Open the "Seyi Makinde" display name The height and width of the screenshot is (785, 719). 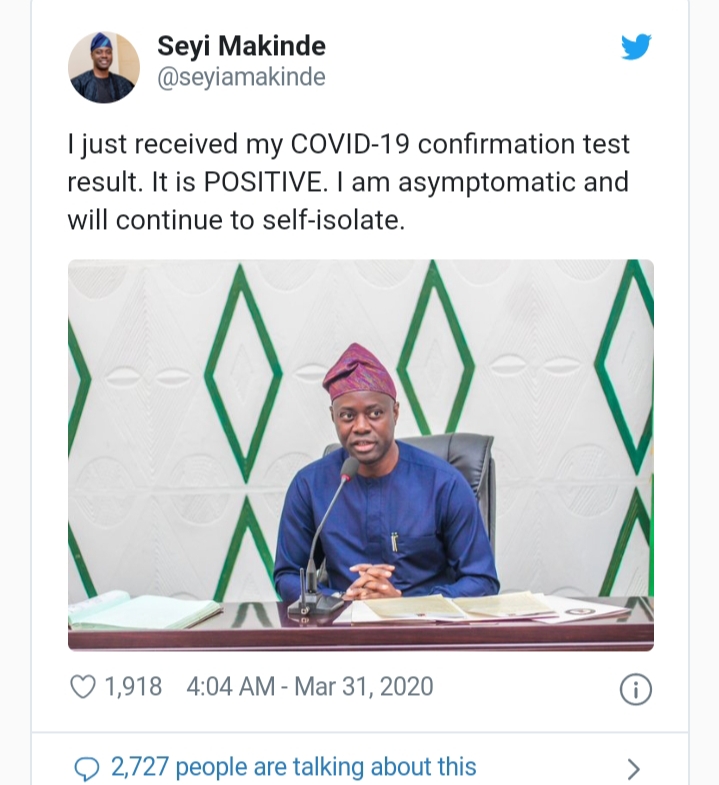click(241, 46)
